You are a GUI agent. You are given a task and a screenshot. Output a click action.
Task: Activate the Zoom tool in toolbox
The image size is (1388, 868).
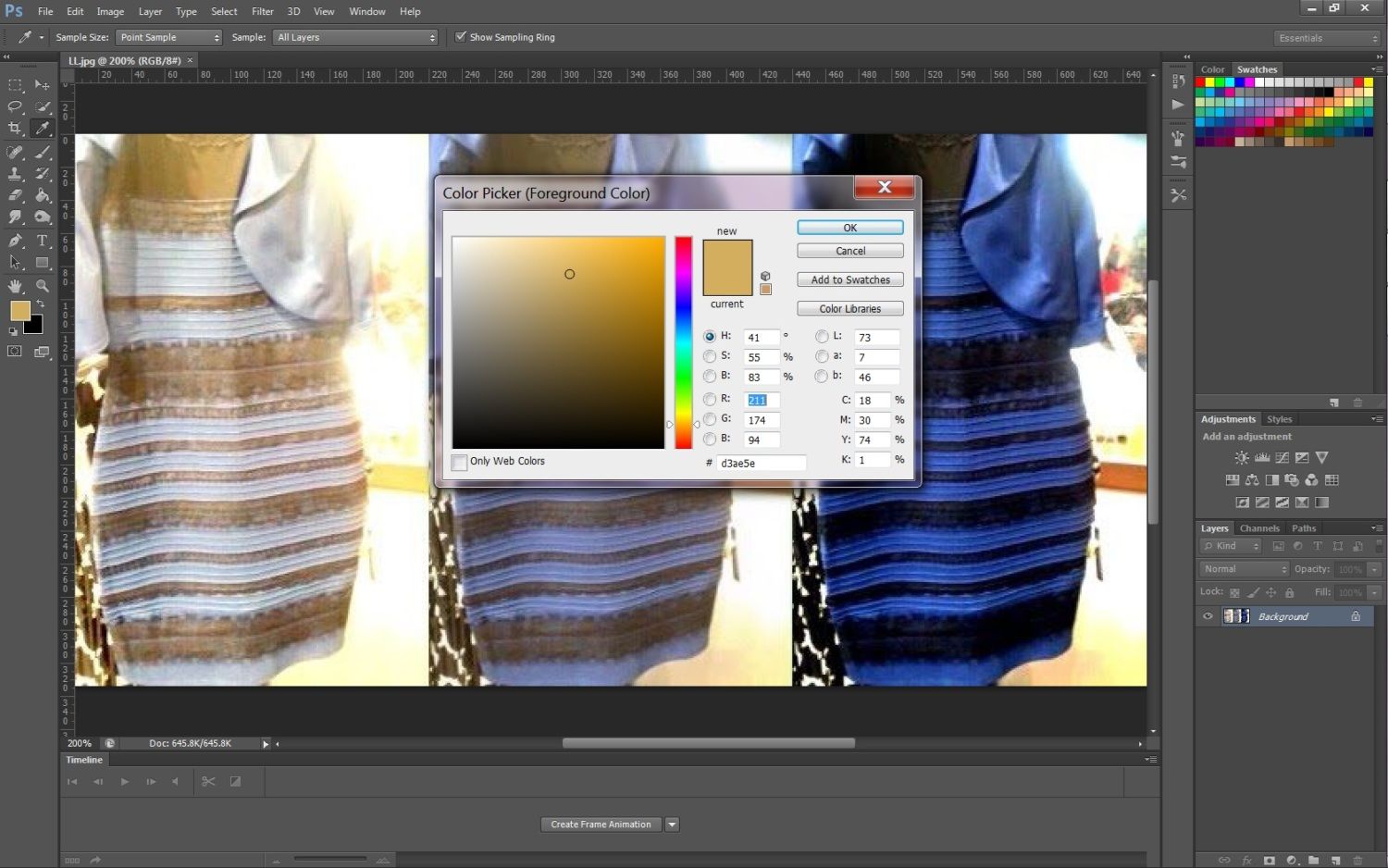(x=42, y=286)
